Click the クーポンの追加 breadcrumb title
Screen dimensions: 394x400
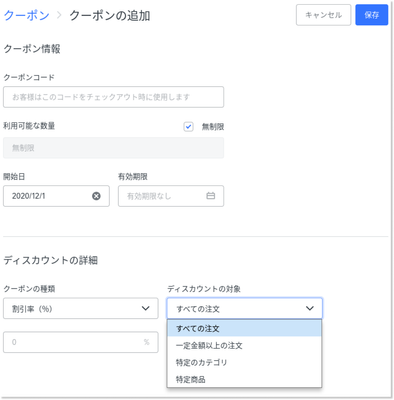click(110, 15)
